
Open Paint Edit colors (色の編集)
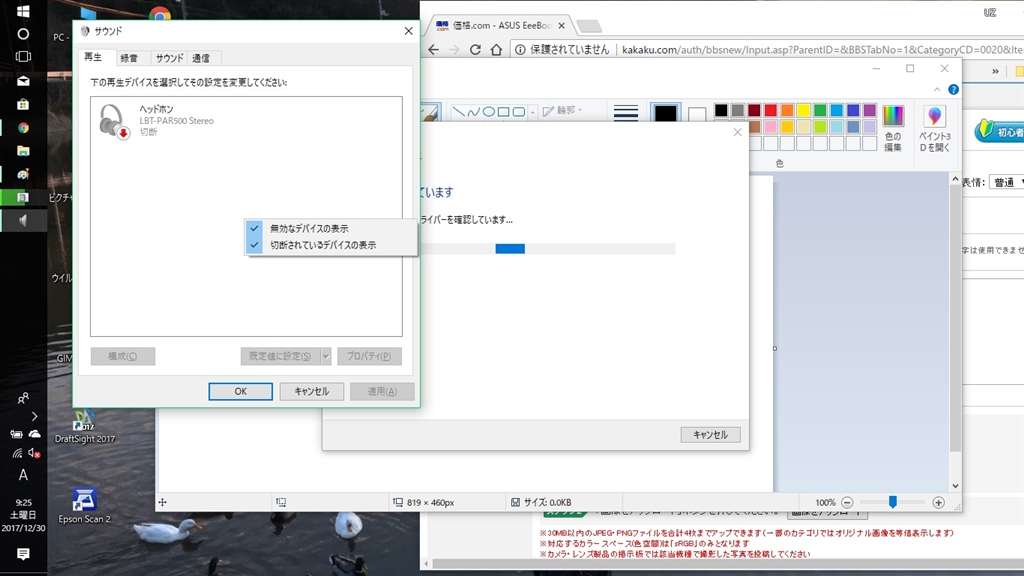coord(893,128)
